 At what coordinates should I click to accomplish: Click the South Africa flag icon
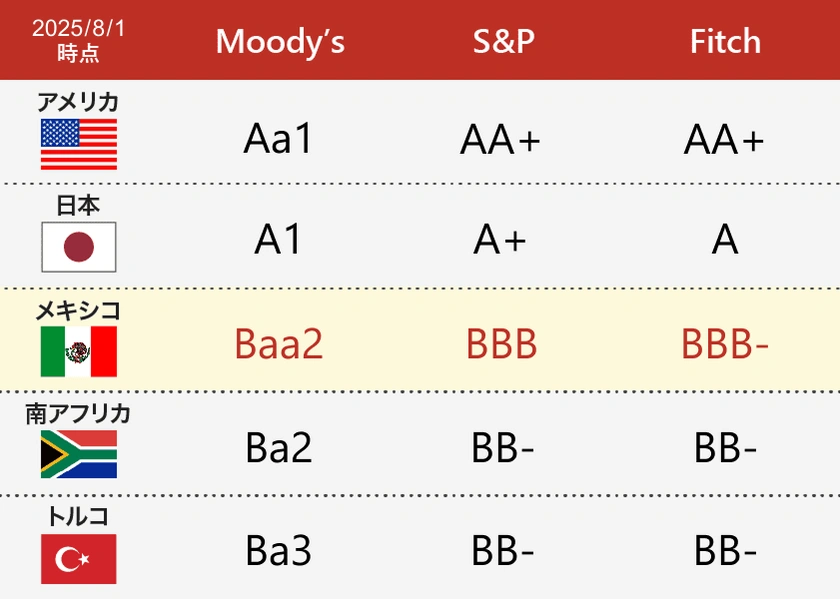[x=78, y=454]
